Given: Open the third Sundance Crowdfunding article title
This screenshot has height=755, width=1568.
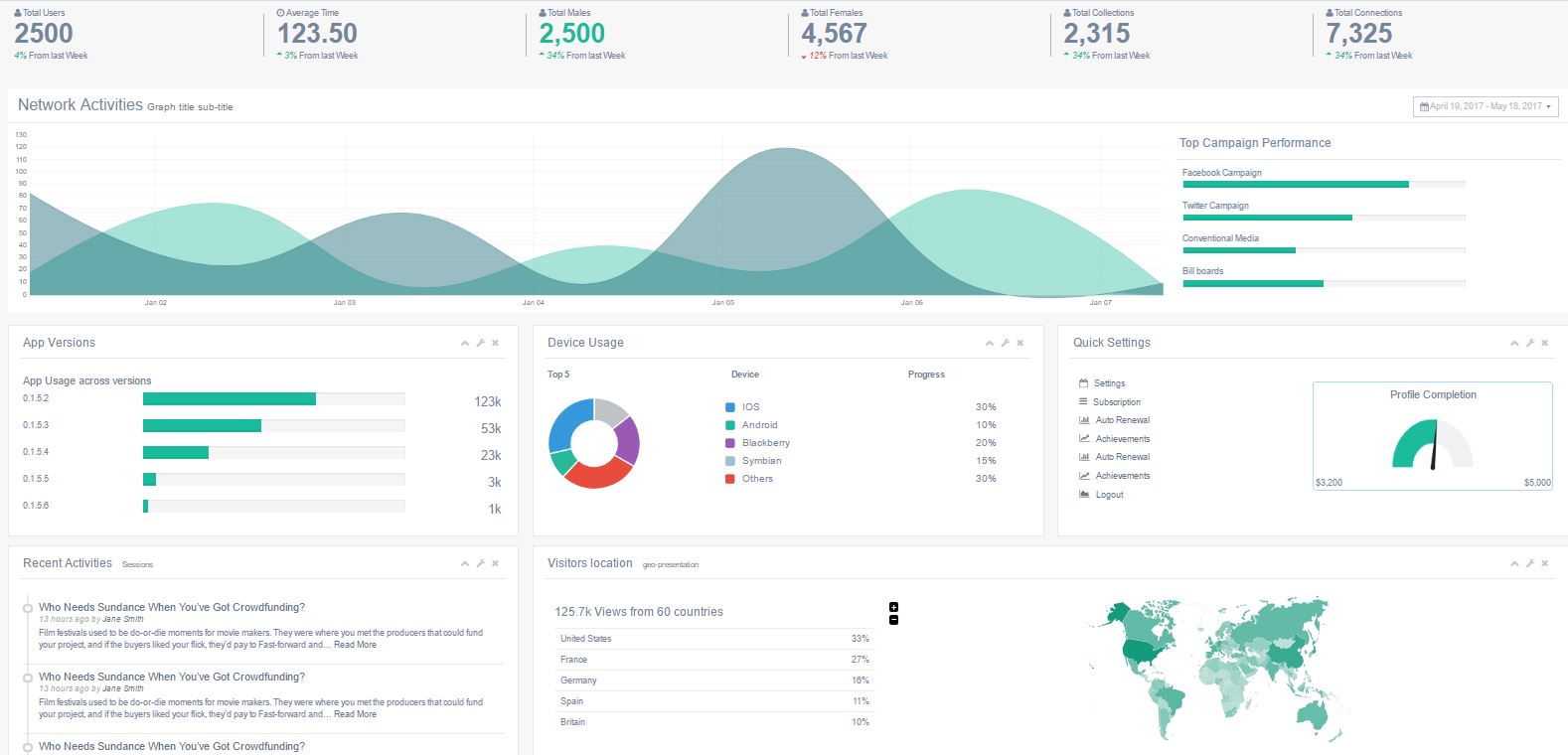Looking at the screenshot, I should pyautogui.click(x=172, y=746).
